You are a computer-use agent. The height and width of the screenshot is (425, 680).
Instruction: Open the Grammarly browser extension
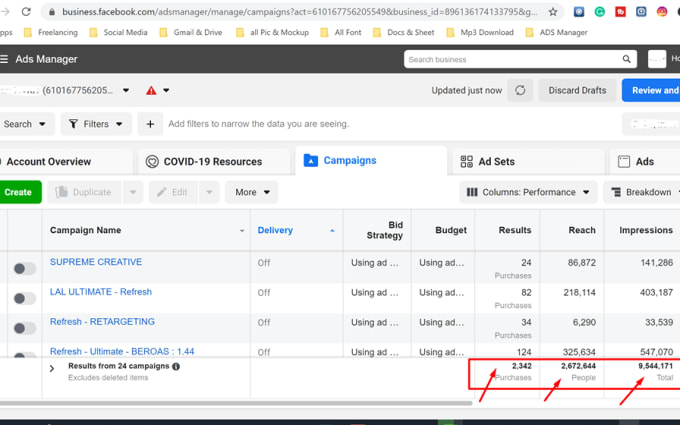point(599,12)
